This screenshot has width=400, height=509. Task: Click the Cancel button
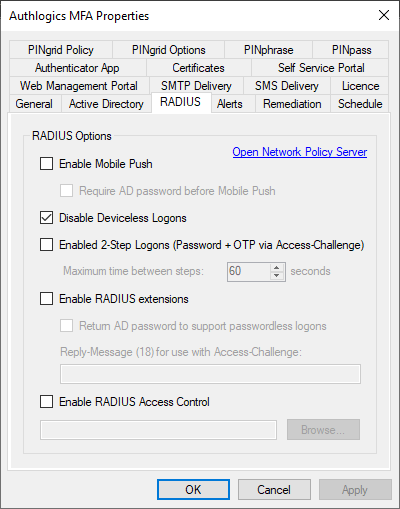(x=274, y=490)
